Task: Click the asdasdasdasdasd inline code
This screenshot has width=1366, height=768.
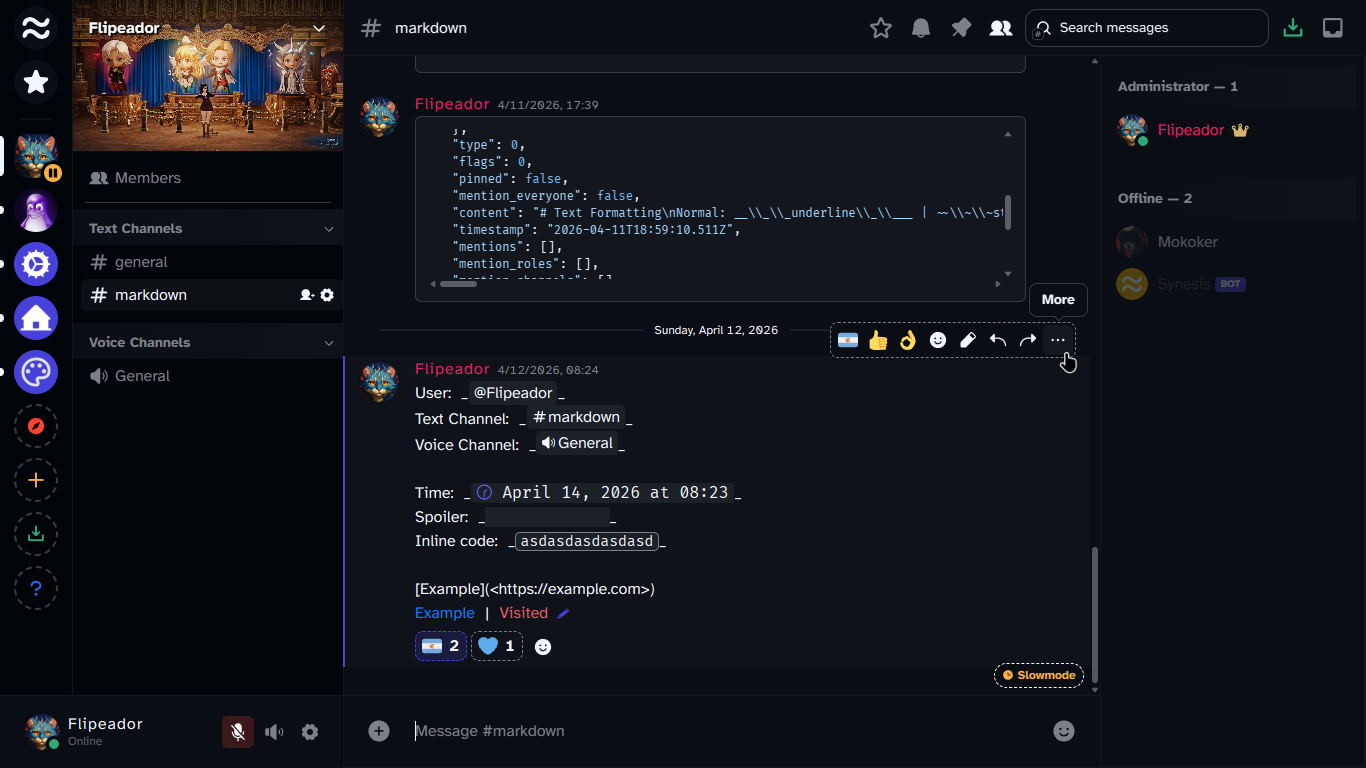Action: pyautogui.click(x=587, y=541)
